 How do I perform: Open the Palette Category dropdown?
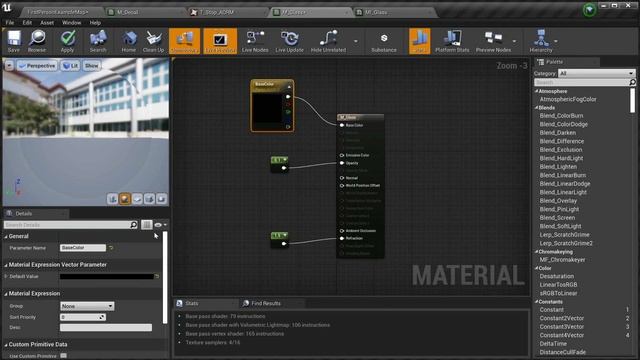pyautogui.click(x=596, y=73)
